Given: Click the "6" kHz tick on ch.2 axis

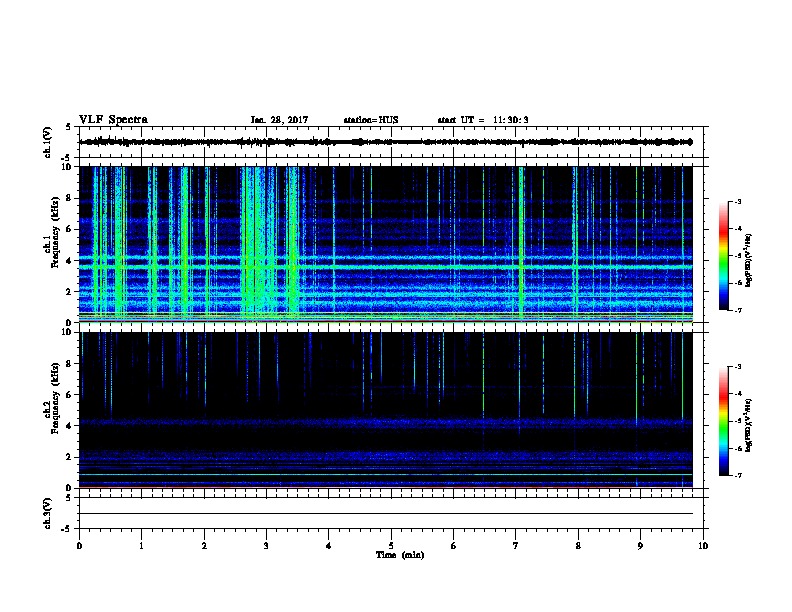Looking at the screenshot, I should [x=70, y=395].
